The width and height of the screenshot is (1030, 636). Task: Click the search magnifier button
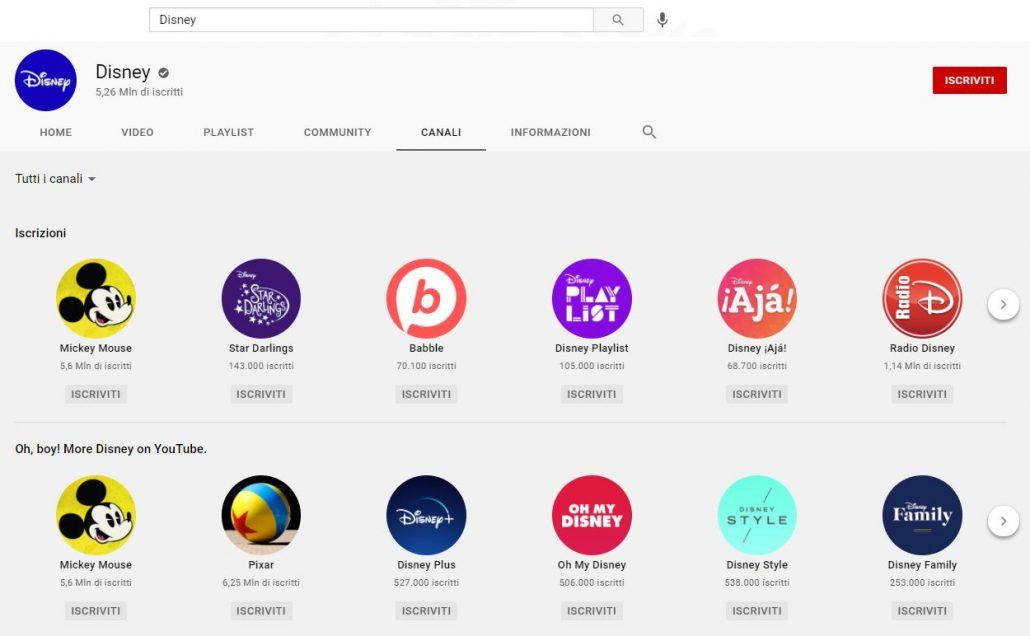(617, 20)
